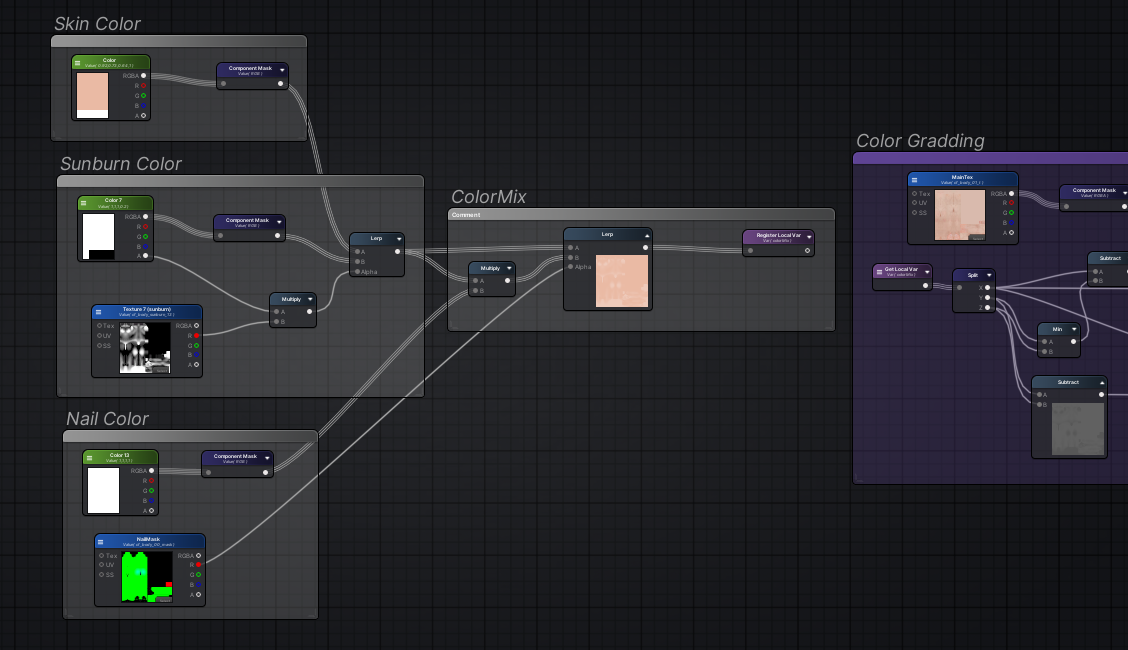Click UV input port of NailMask node
This screenshot has width=1128, height=650.
click(101, 565)
